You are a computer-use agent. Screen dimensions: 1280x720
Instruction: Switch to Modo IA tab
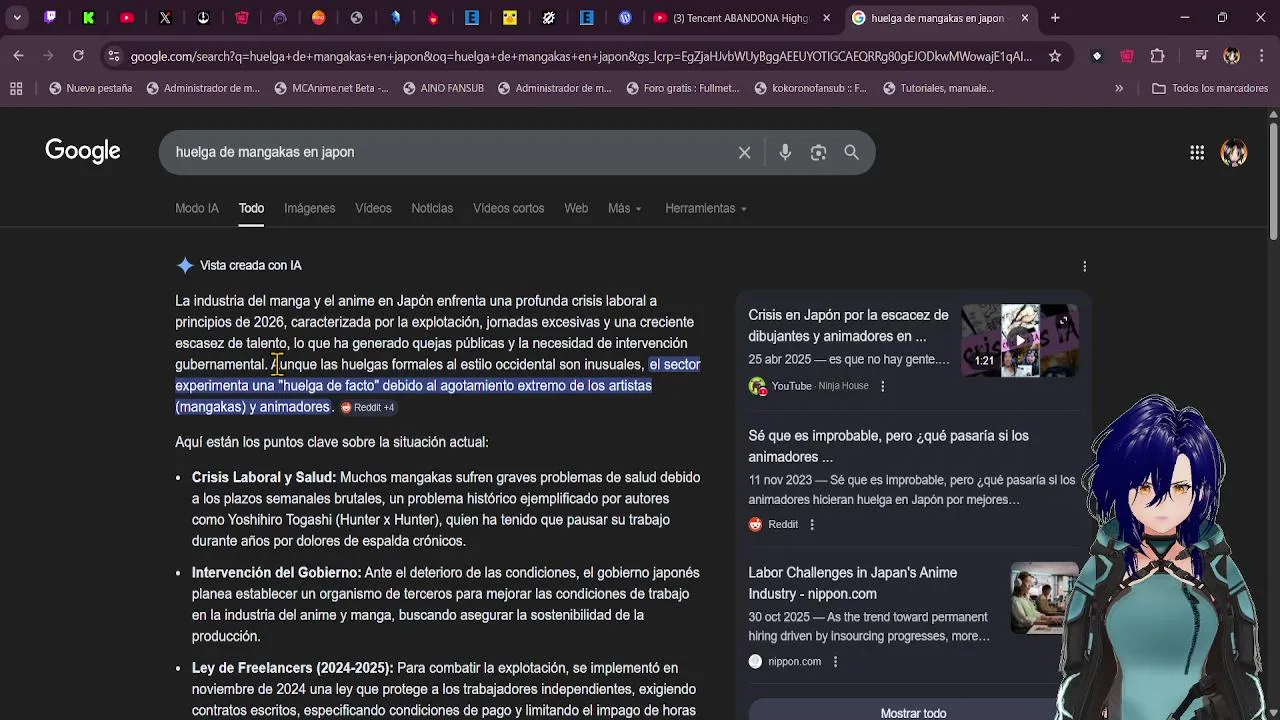click(197, 208)
